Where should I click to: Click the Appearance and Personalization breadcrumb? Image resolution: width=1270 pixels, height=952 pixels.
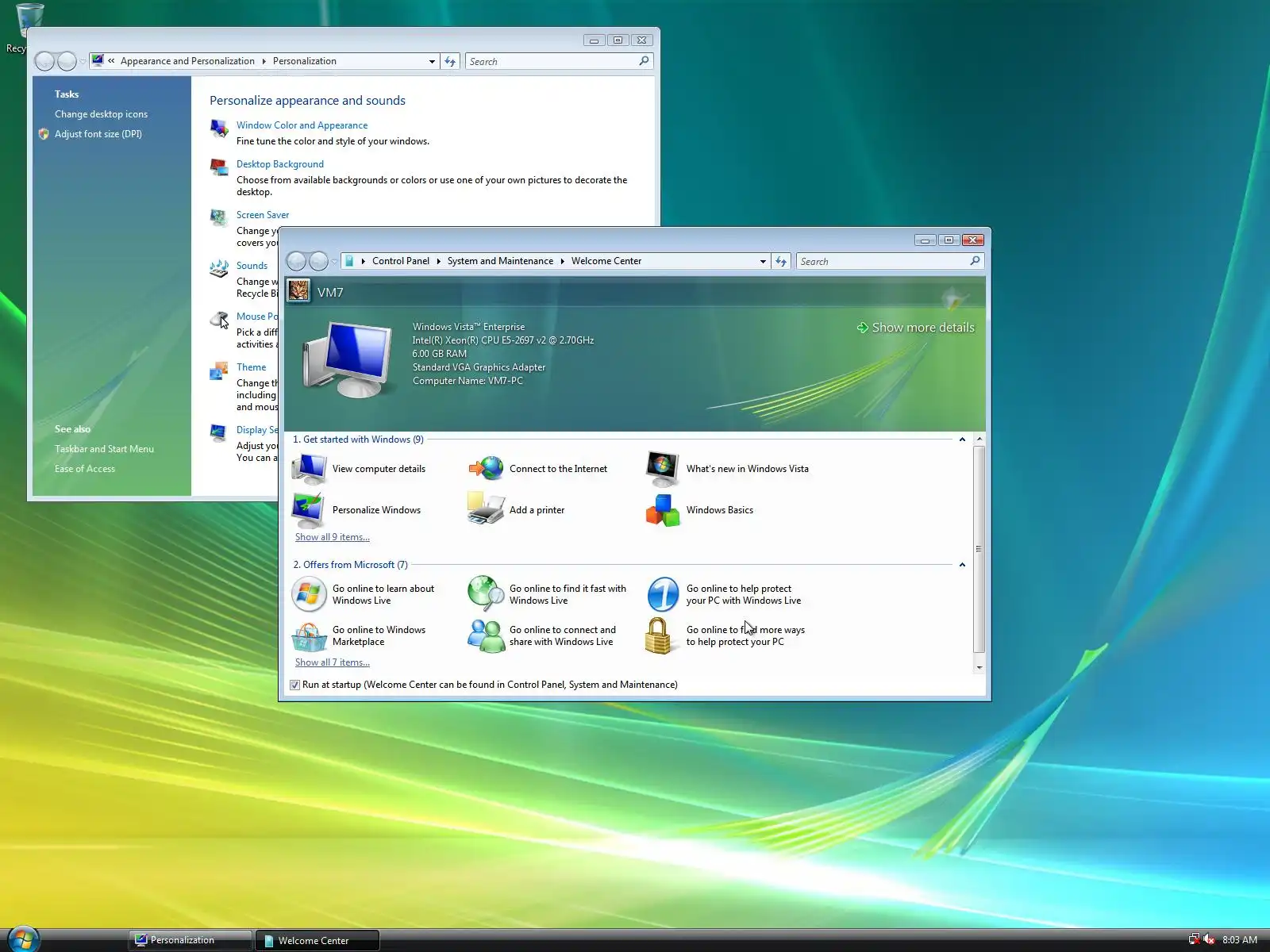tap(187, 61)
